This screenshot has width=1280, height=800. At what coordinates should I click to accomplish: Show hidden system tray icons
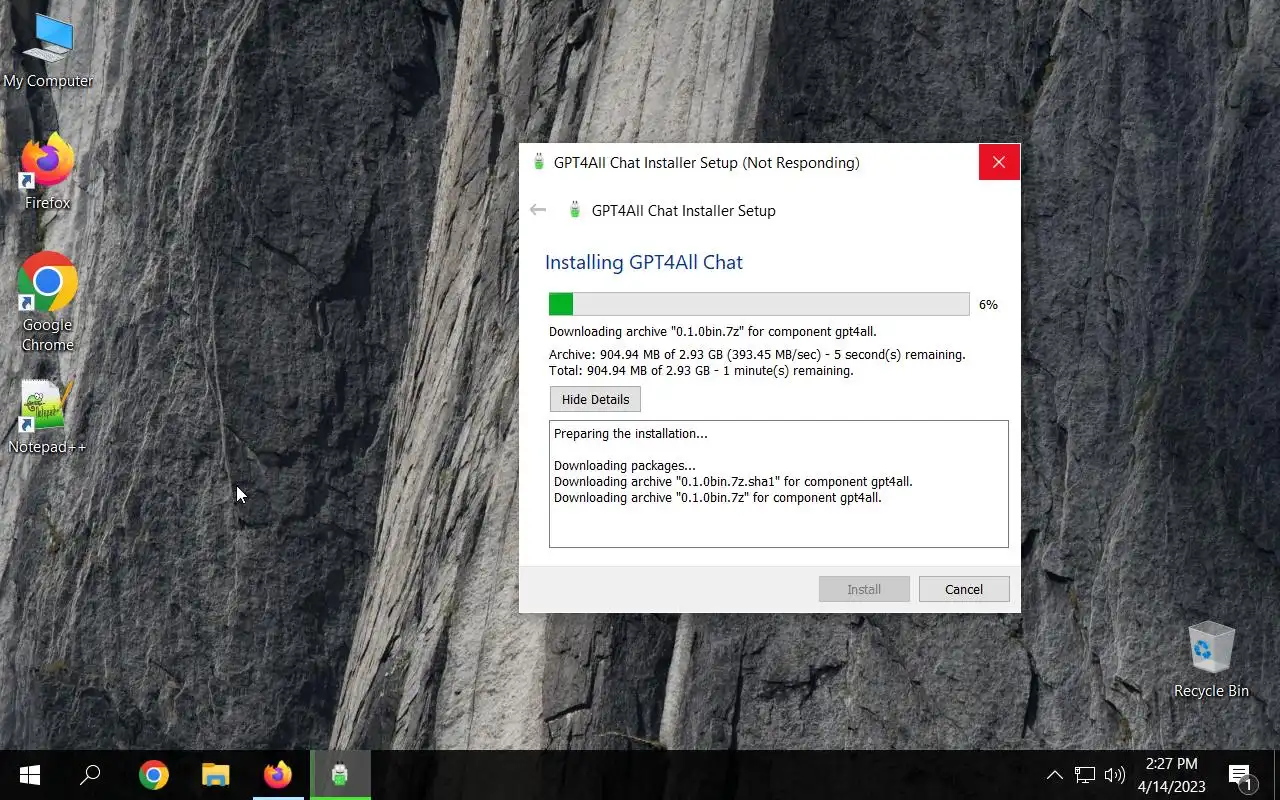click(1054, 775)
